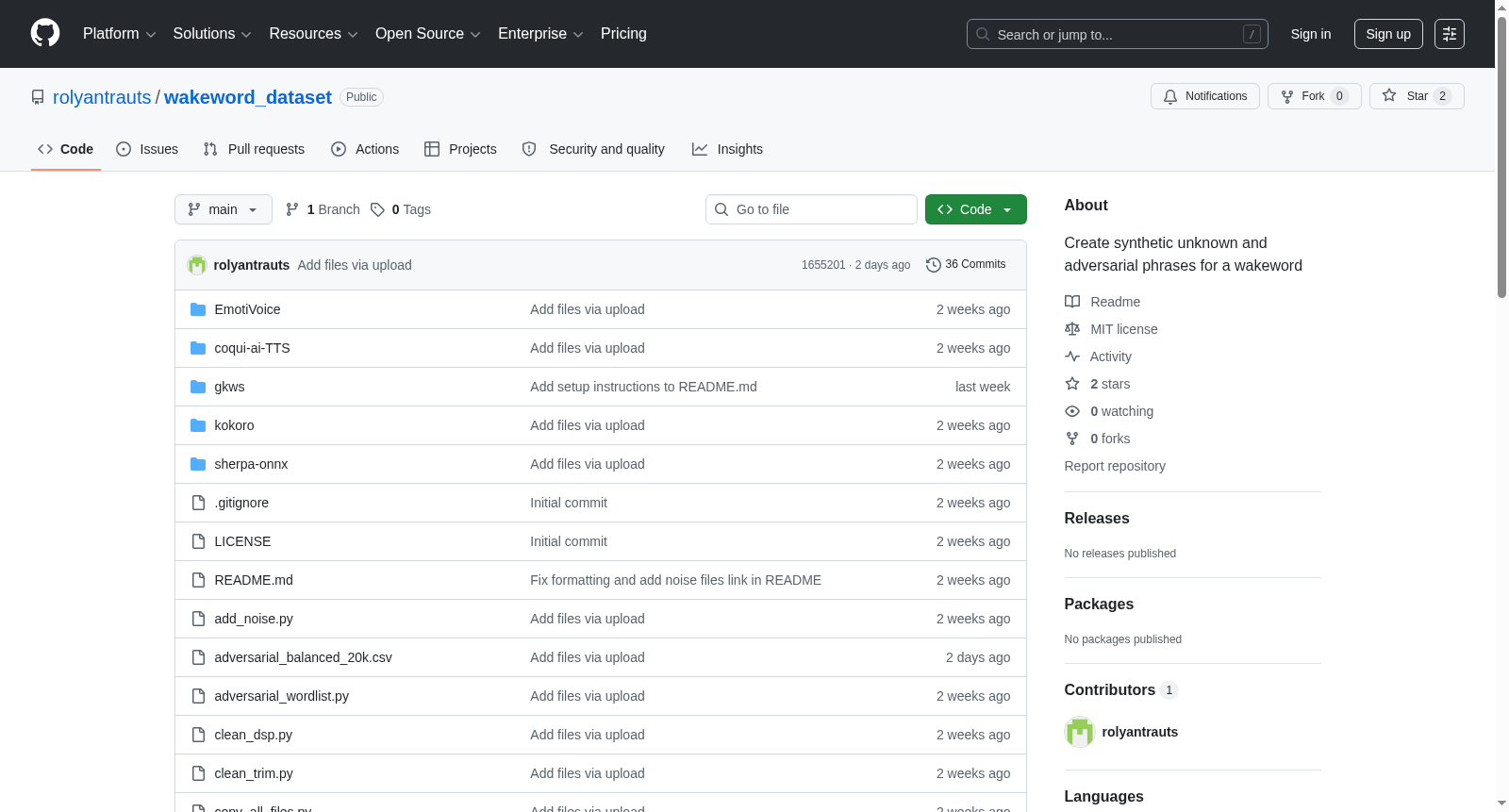Click the .gitignore file icon

[198, 503]
